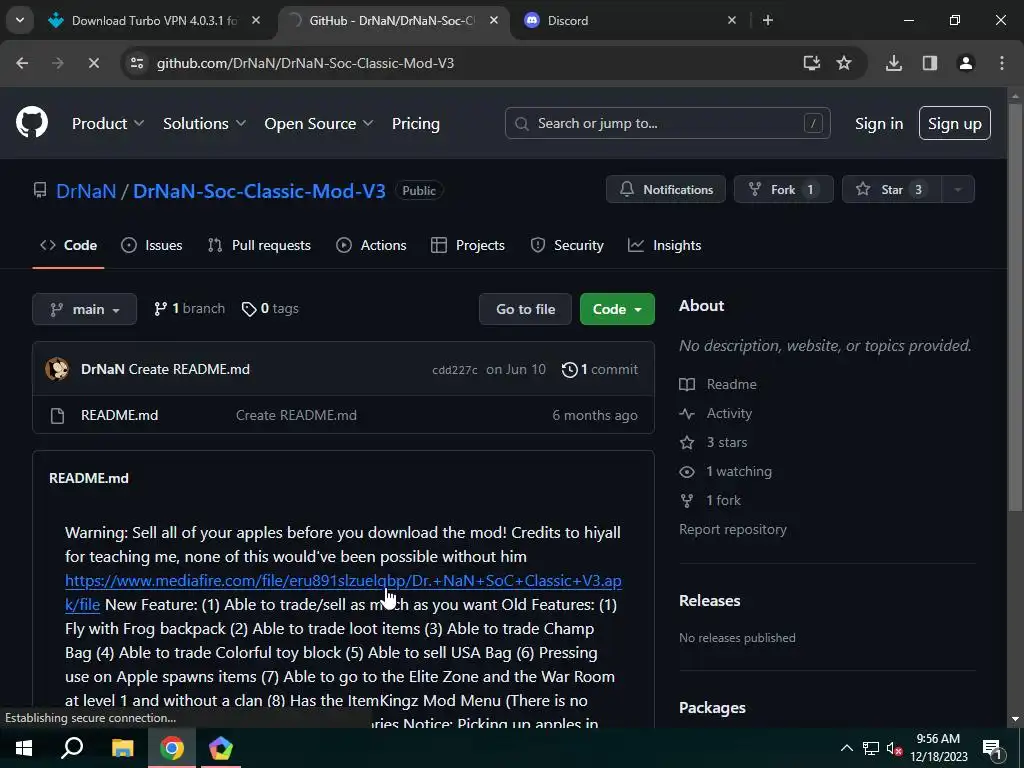Open the Pull requests tab
The height and width of the screenshot is (768, 1024).
pyautogui.click(x=259, y=246)
